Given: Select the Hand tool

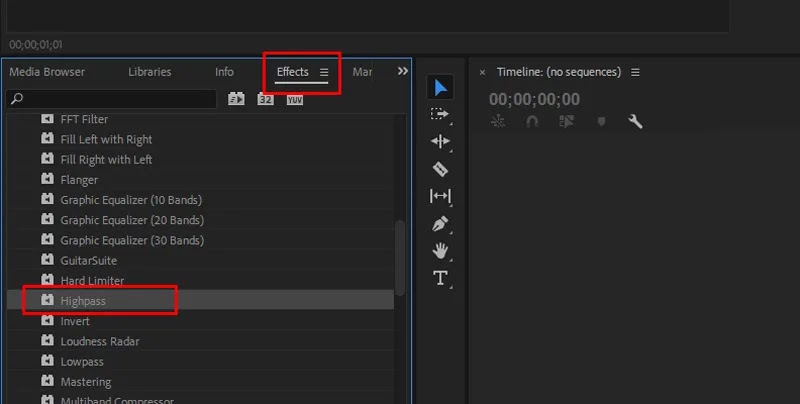Looking at the screenshot, I should click(440, 250).
